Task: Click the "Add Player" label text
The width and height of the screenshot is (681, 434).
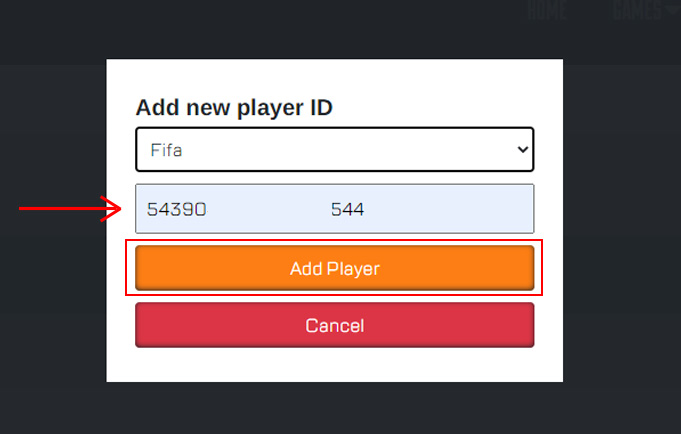Action: coord(334,268)
